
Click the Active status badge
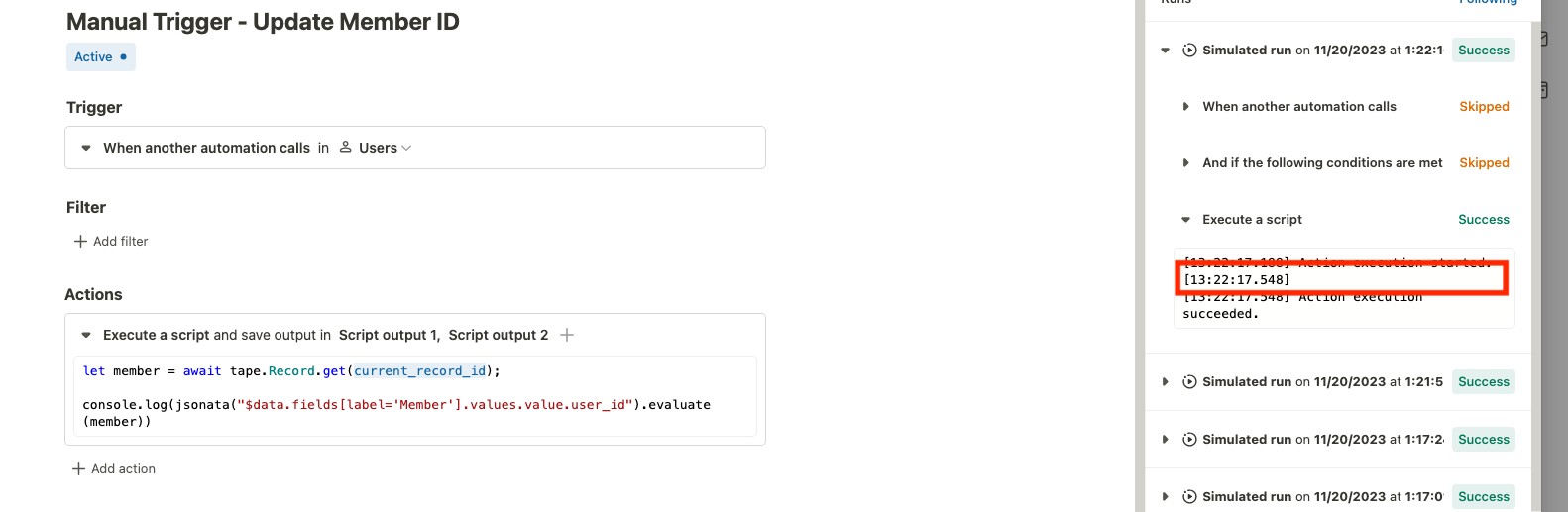pos(101,56)
